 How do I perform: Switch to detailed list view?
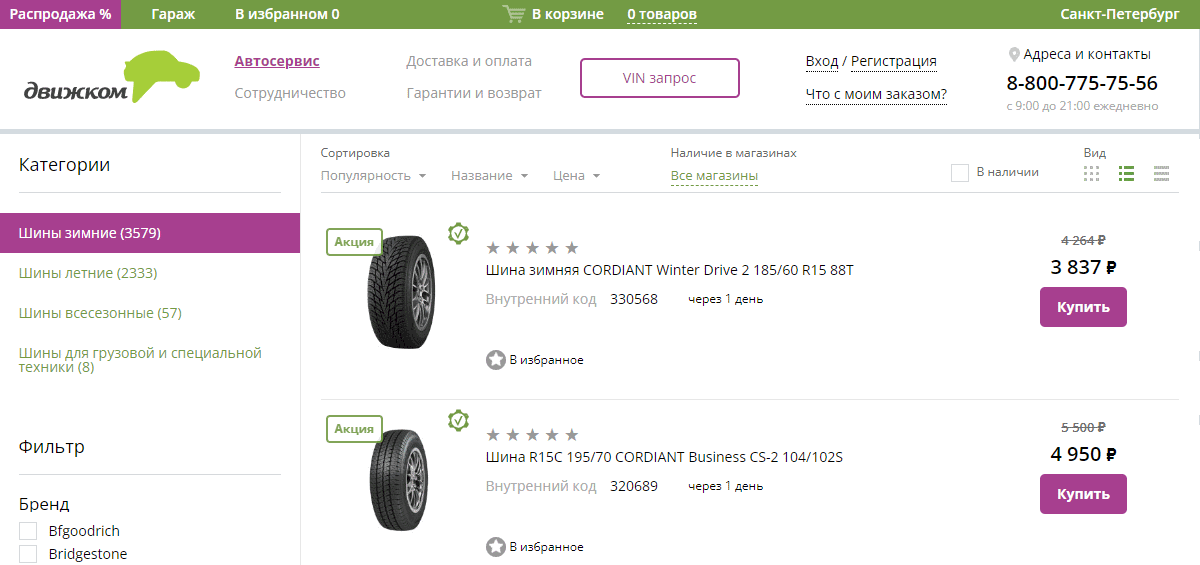click(1126, 173)
